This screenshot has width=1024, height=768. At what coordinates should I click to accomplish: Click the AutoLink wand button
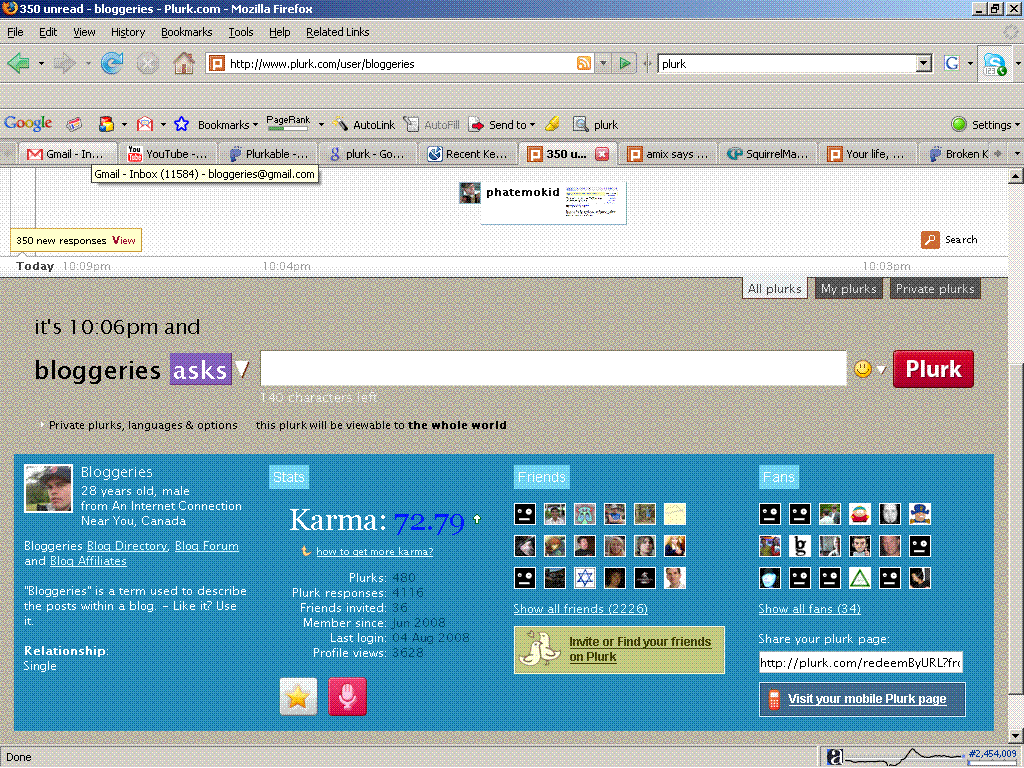point(364,125)
